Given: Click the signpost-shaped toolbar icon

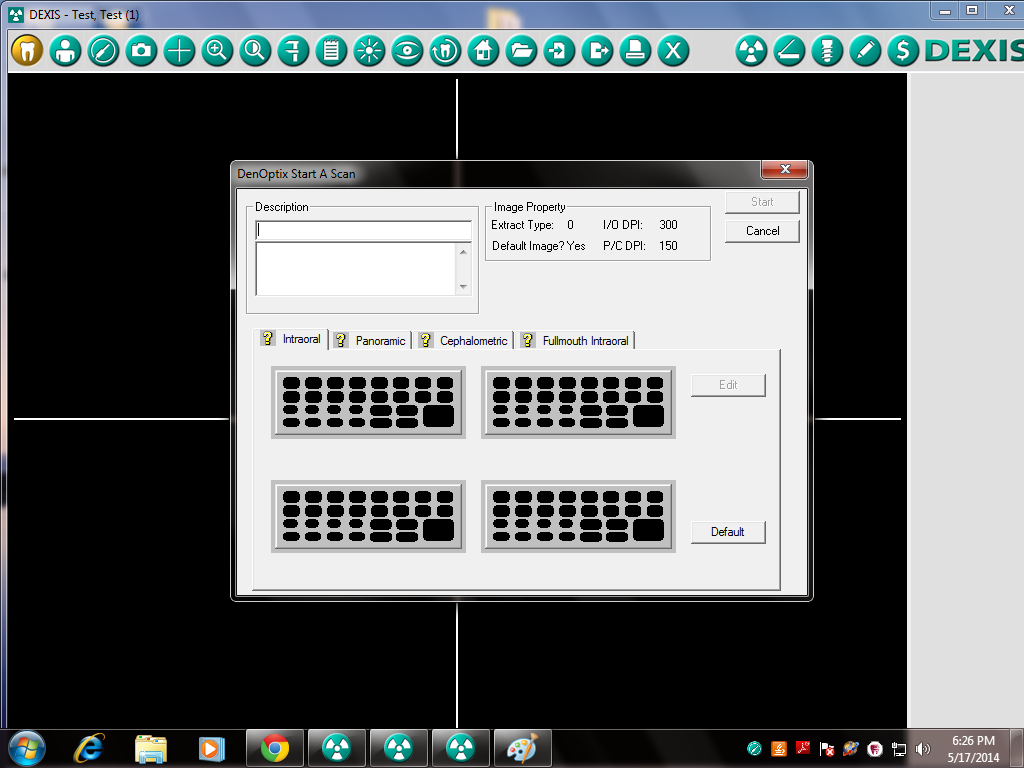Looking at the screenshot, I should [293, 50].
